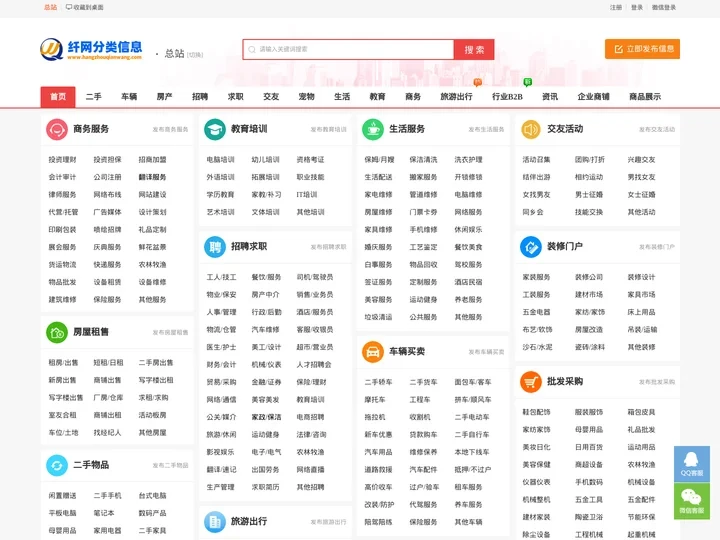
Task: Open 人才招聘会 under 招聘求职
Action: (314, 365)
